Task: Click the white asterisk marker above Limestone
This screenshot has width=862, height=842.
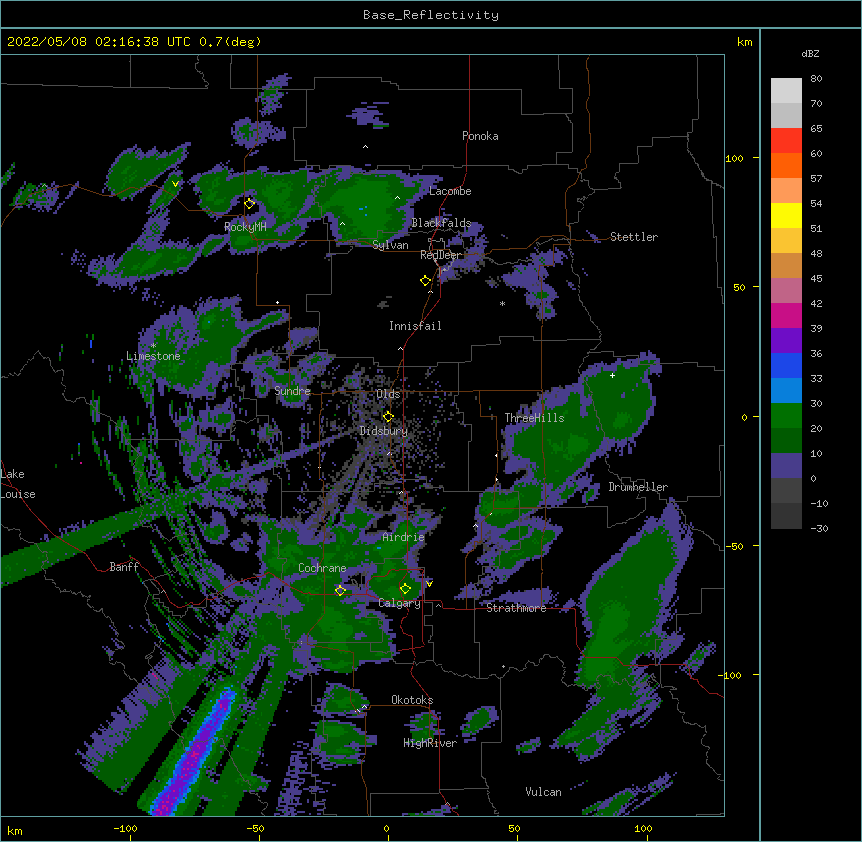Action: pyautogui.click(x=153, y=346)
